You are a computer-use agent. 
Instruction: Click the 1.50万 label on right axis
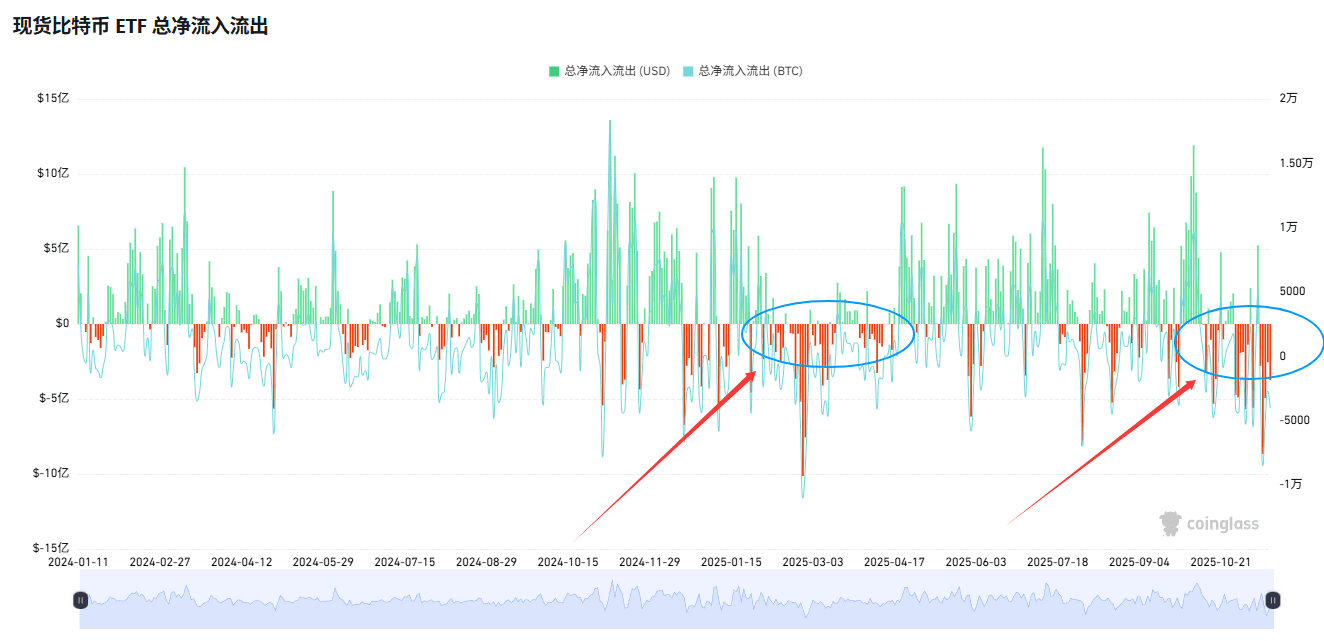tap(1295, 163)
